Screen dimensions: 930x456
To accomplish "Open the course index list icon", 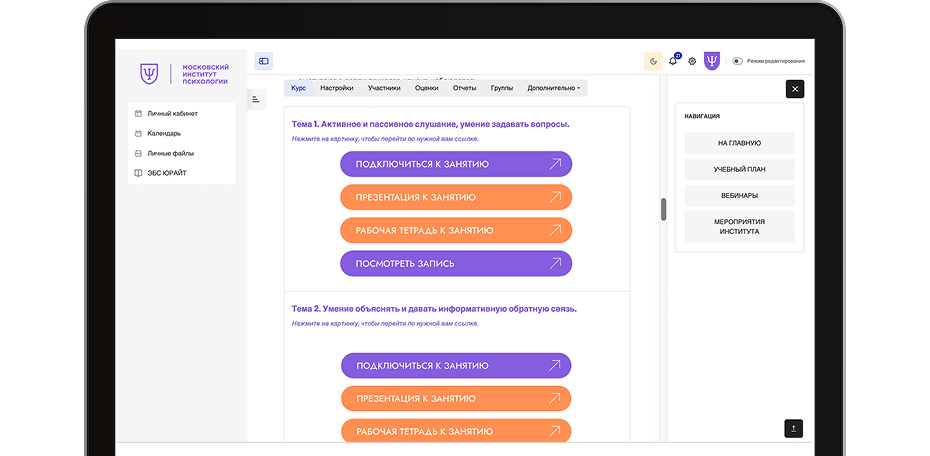I will [x=256, y=100].
